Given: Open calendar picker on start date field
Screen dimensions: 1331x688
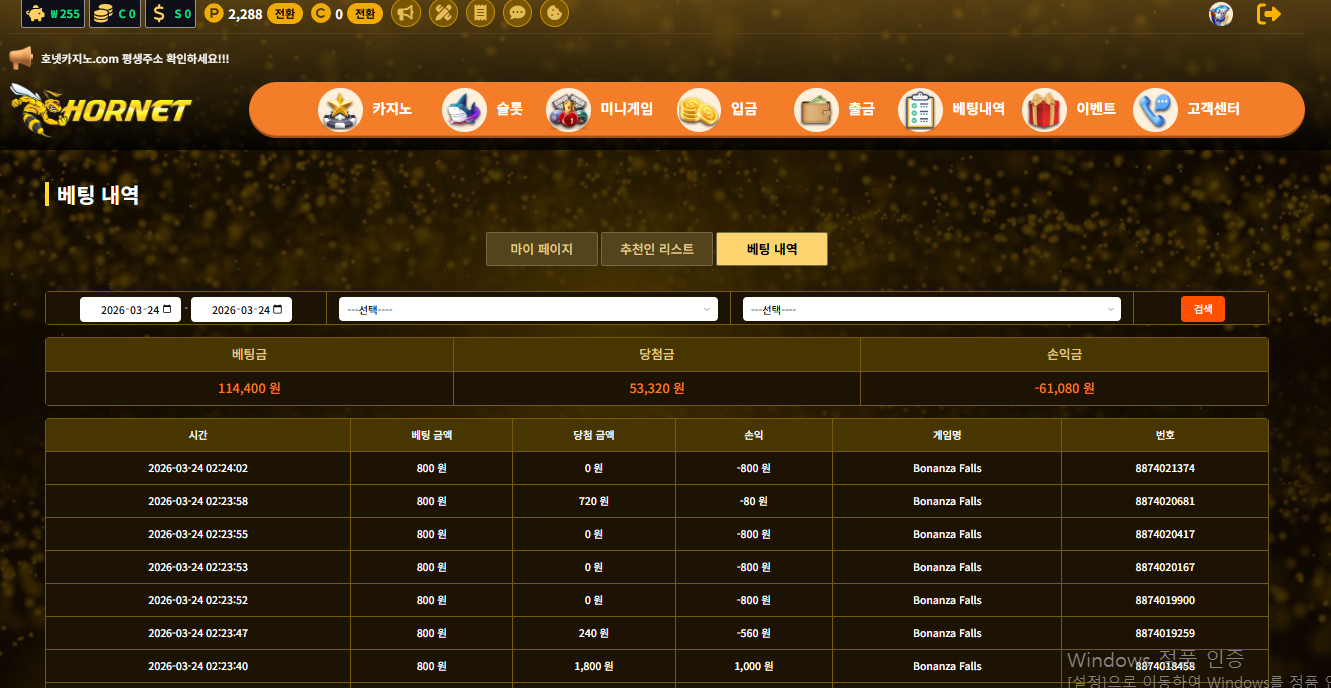Looking at the screenshot, I should (x=167, y=310).
